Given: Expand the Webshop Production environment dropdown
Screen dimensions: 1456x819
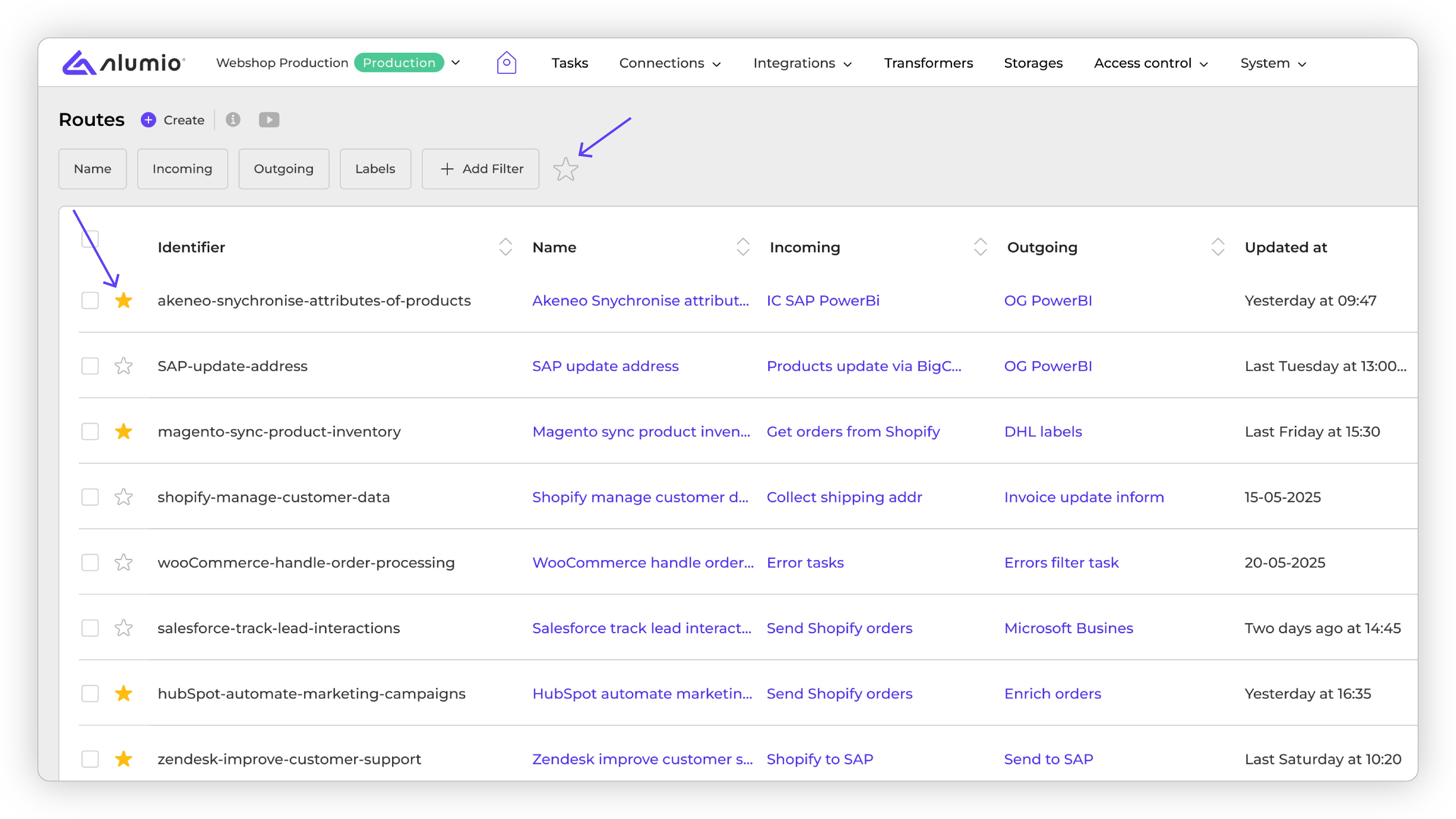Looking at the screenshot, I should click(x=455, y=63).
